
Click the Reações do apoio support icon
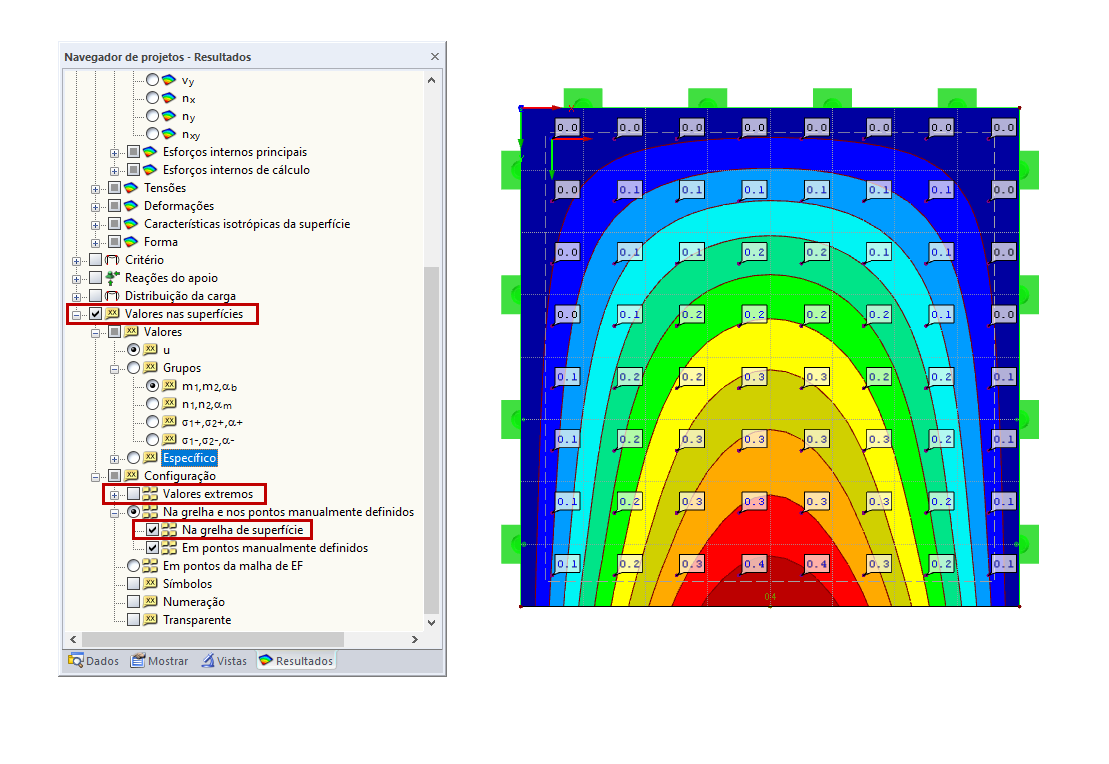click(112, 278)
